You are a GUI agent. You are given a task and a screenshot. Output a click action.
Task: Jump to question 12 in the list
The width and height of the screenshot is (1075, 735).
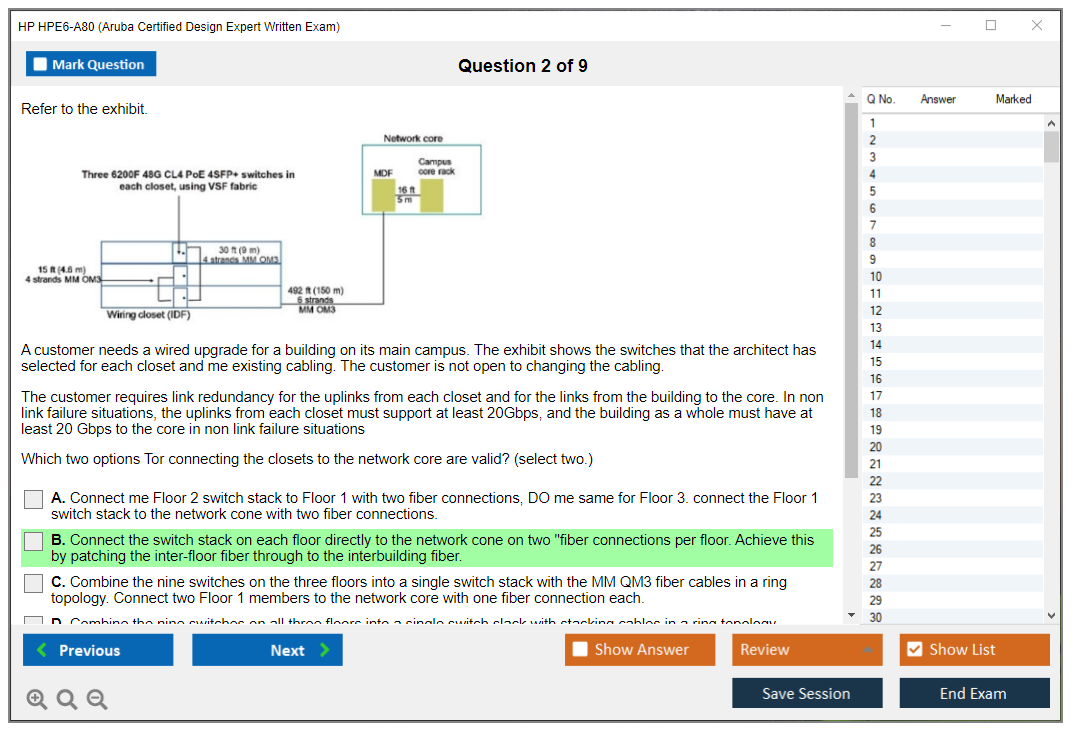pos(875,310)
